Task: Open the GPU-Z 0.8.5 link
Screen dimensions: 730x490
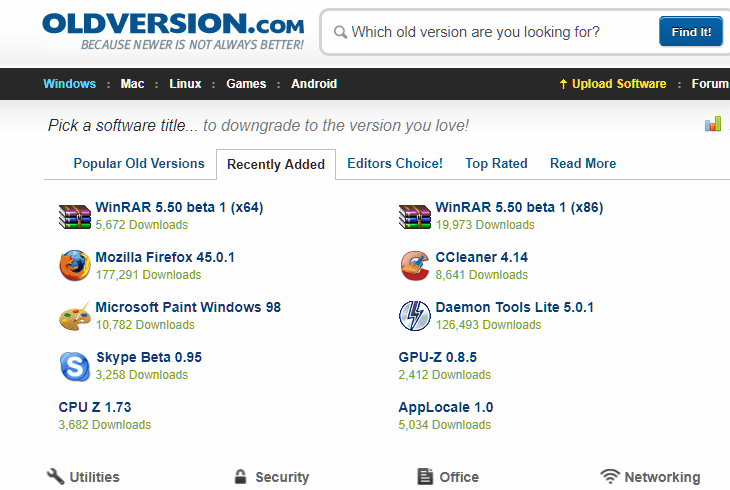Action: click(438, 357)
